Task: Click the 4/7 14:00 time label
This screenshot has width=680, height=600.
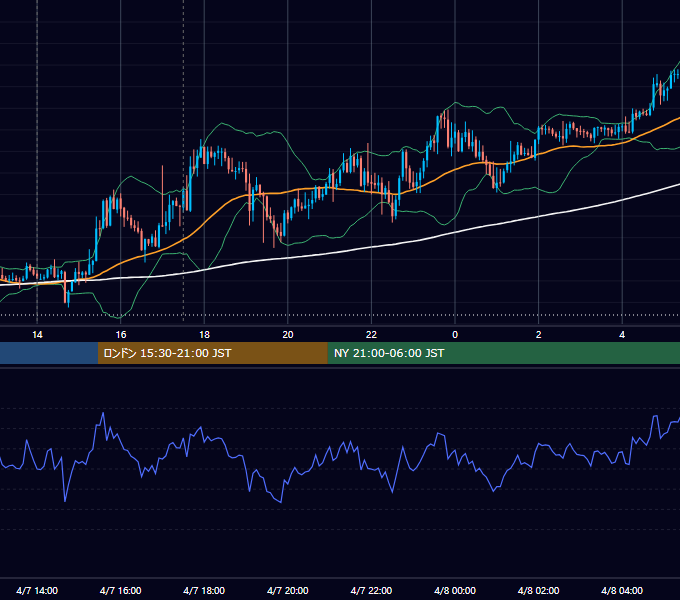Action: point(37,590)
